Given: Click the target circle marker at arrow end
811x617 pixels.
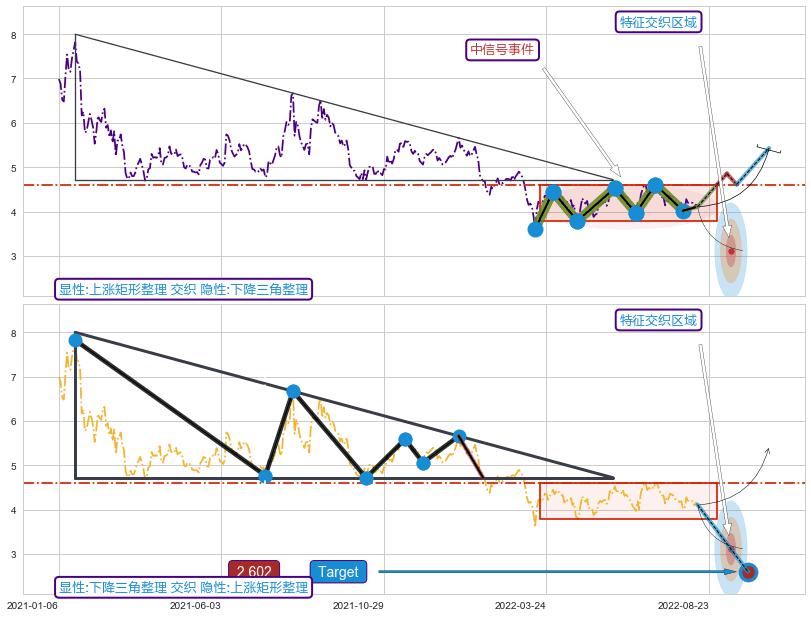Looking at the screenshot, I should coord(748,572).
